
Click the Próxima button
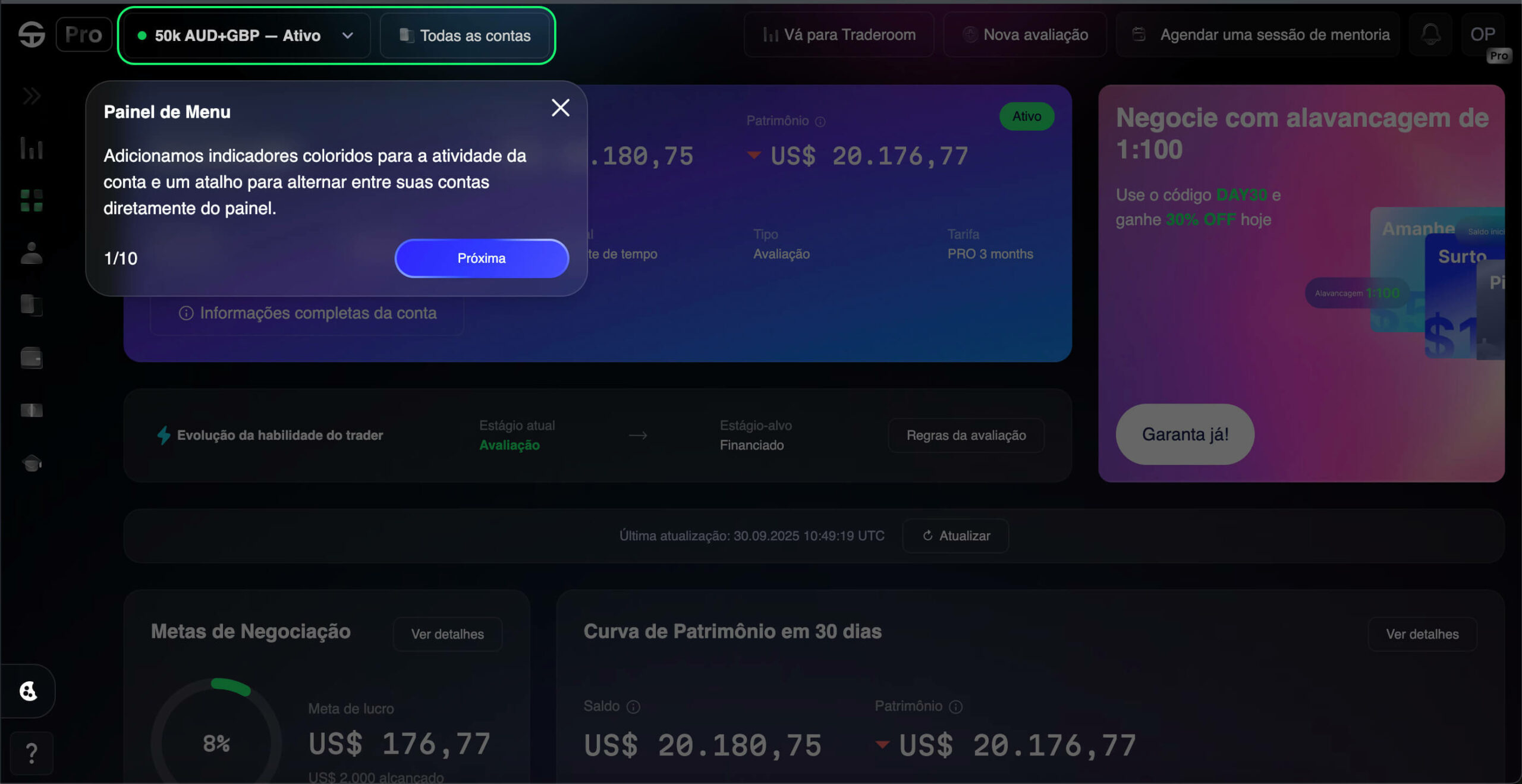point(482,259)
